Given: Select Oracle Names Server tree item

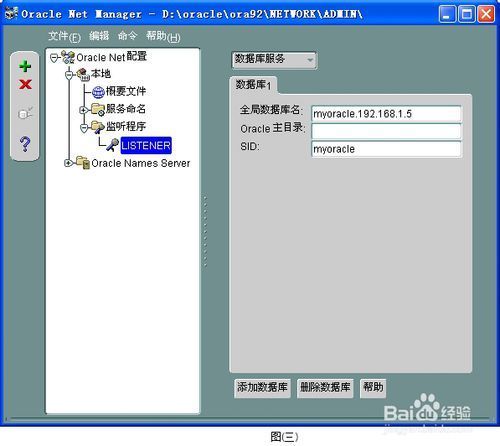Looking at the screenshot, I should click(141, 163).
